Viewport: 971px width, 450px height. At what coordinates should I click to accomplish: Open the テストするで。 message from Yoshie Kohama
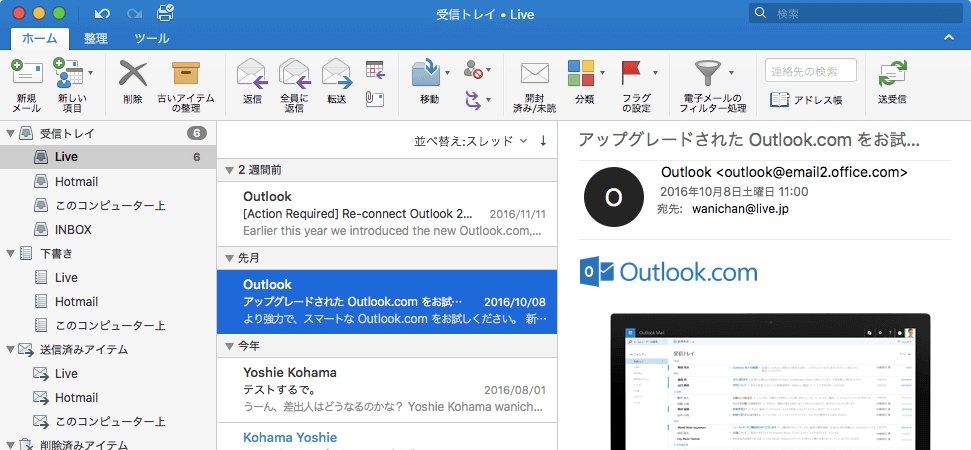(387, 389)
